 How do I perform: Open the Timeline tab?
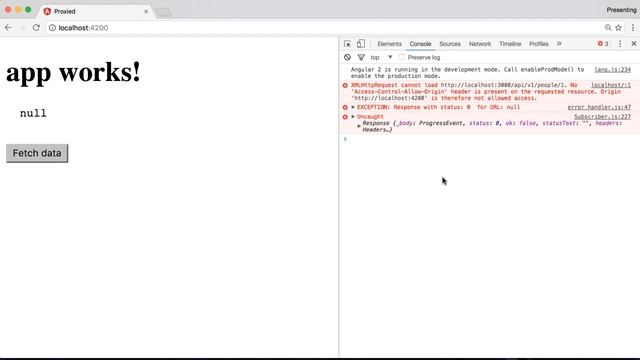click(x=510, y=44)
